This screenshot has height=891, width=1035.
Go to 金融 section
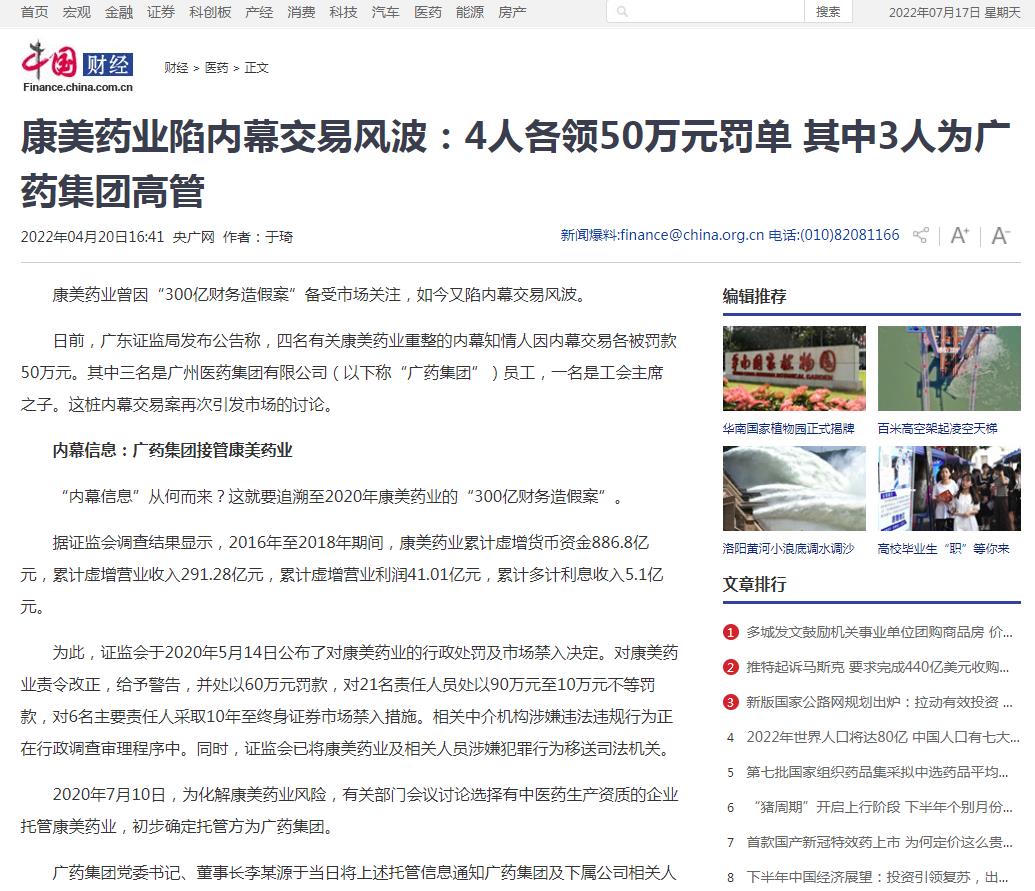click(x=119, y=12)
